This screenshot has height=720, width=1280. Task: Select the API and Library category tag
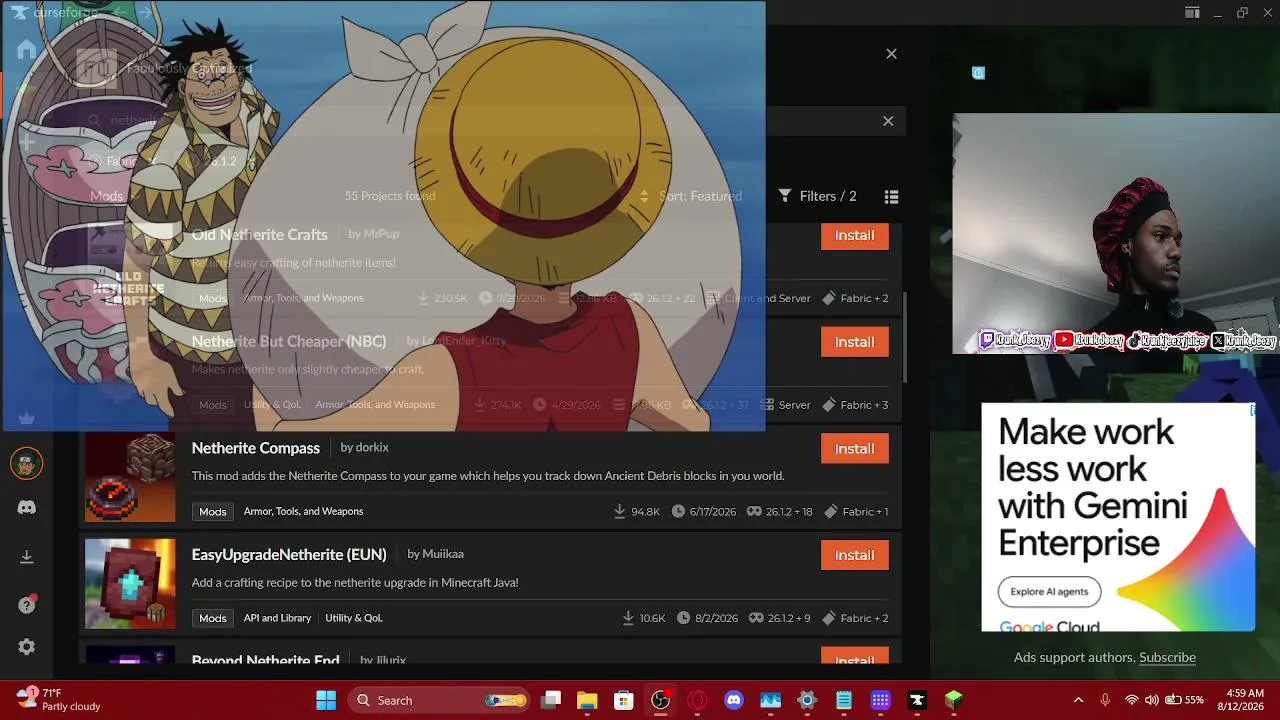click(277, 618)
